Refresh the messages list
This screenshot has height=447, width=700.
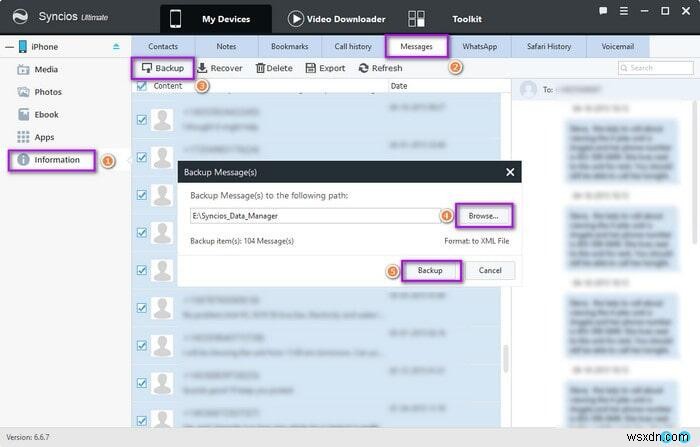click(x=380, y=68)
